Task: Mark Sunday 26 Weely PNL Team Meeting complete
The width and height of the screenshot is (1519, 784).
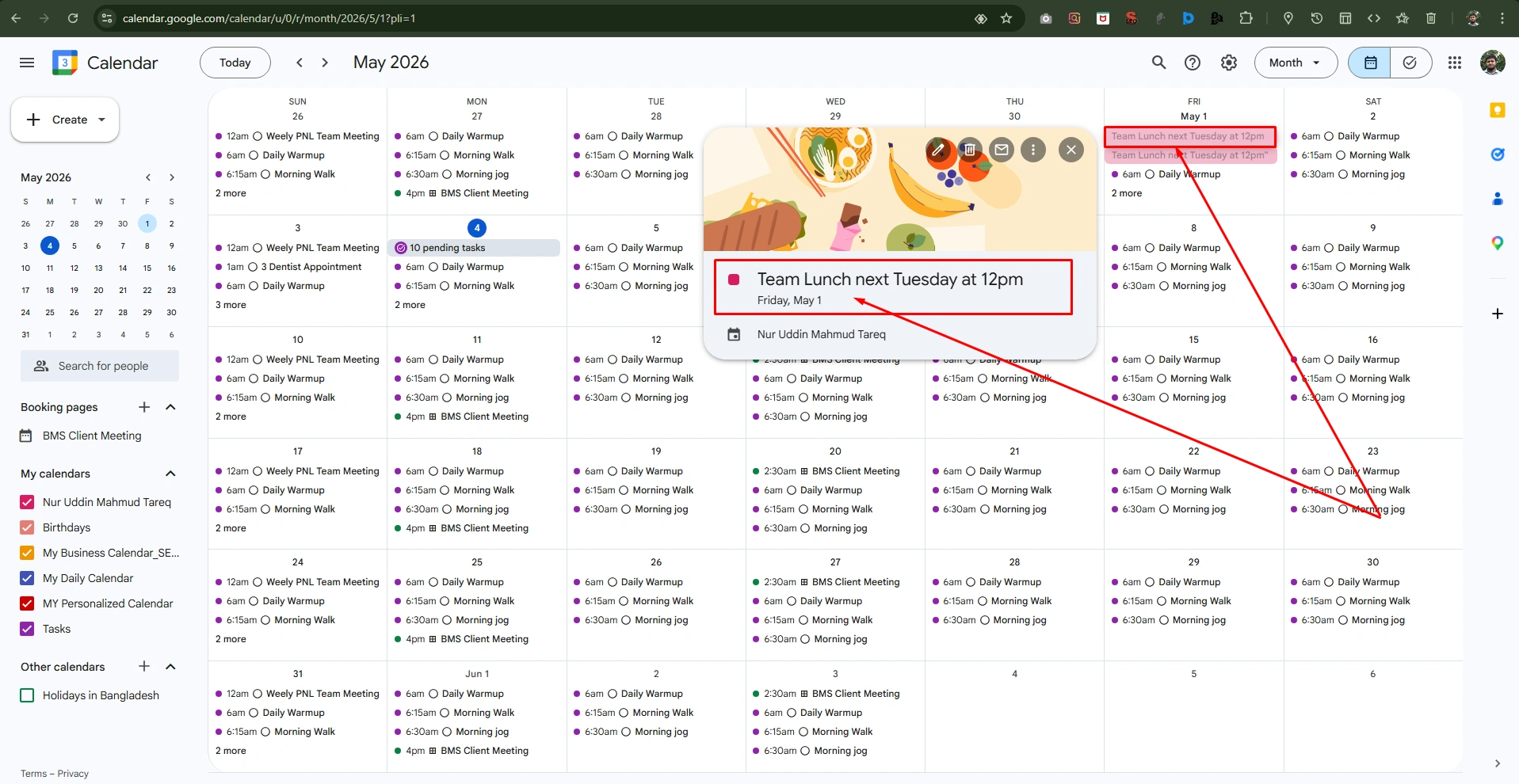Action: pos(258,136)
